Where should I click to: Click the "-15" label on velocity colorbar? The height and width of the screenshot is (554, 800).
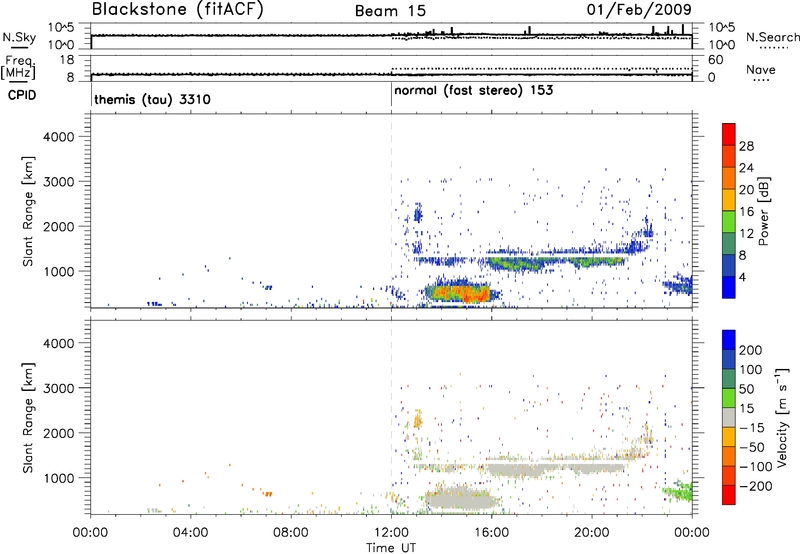pos(752,428)
